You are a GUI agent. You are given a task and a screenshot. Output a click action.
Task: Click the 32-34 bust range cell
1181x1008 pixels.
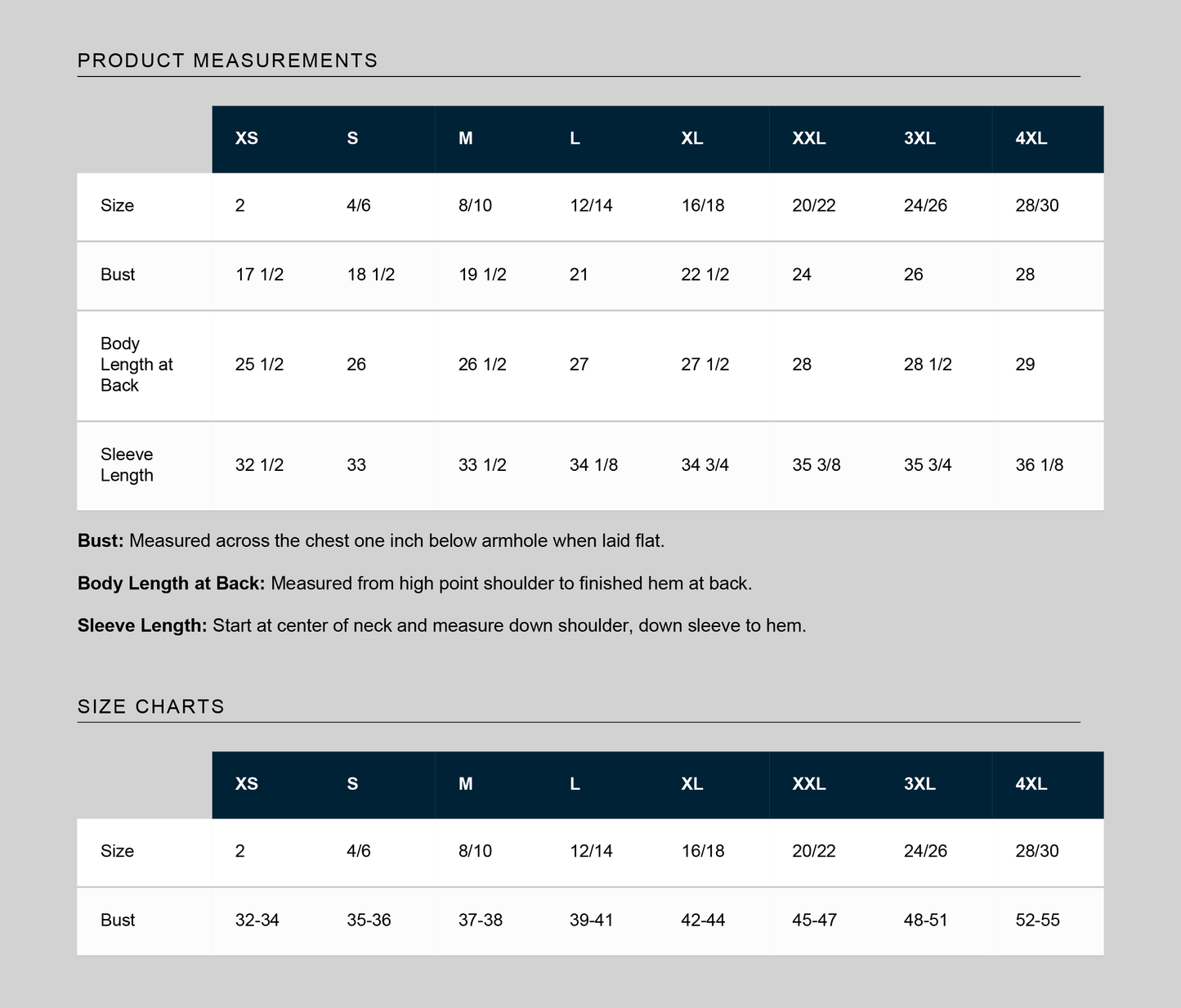coord(257,921)
